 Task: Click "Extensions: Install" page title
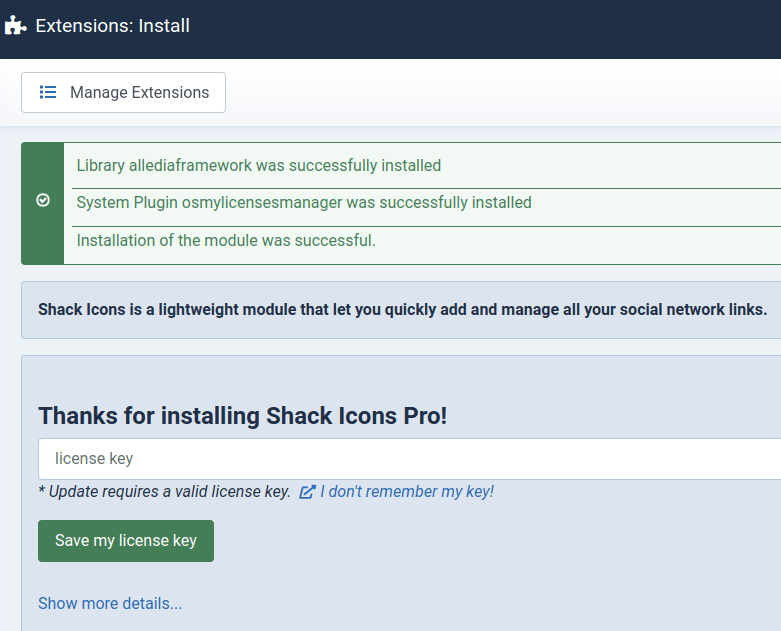pyautogui.click(x=113, y=25)
